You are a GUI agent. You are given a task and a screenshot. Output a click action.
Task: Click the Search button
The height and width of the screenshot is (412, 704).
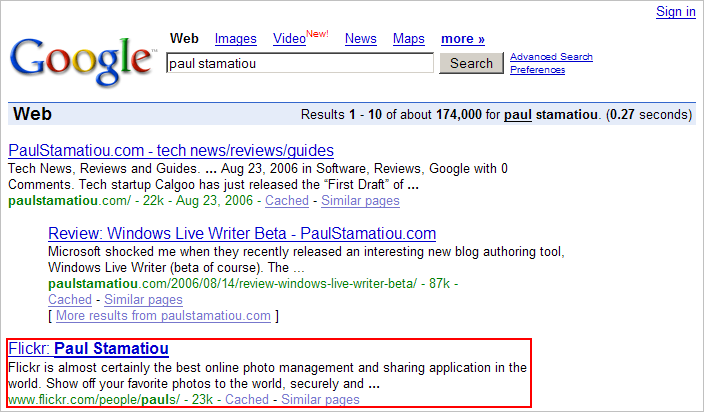tap(471, 63)
